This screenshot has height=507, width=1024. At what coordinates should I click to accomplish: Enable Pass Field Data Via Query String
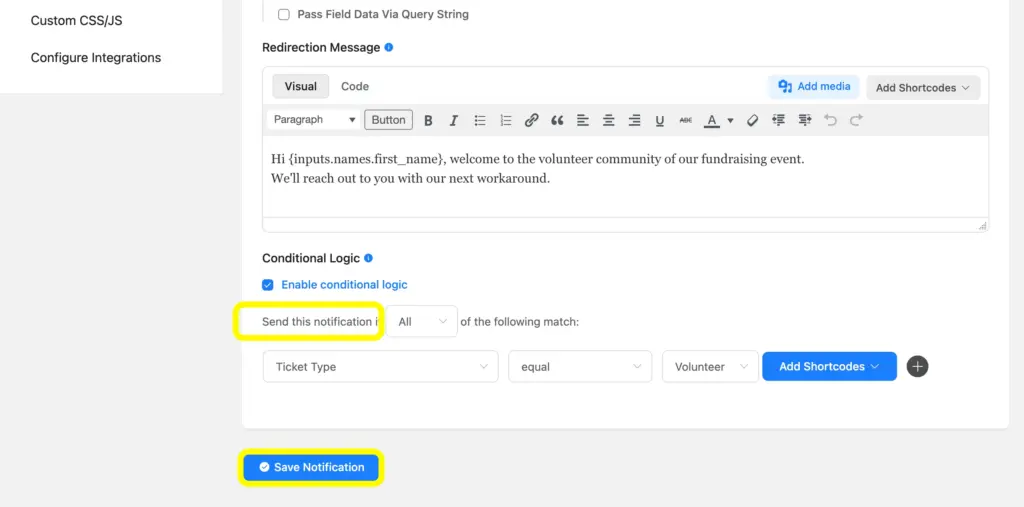pyautogui.click(x=283, y=14)
